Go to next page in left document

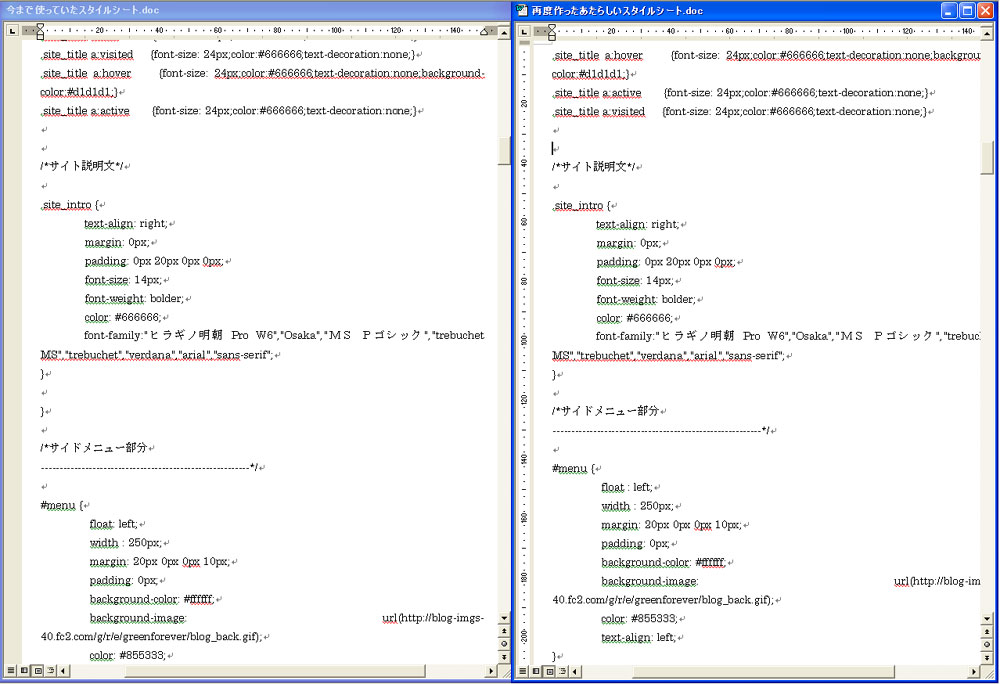tap(504, 656)
